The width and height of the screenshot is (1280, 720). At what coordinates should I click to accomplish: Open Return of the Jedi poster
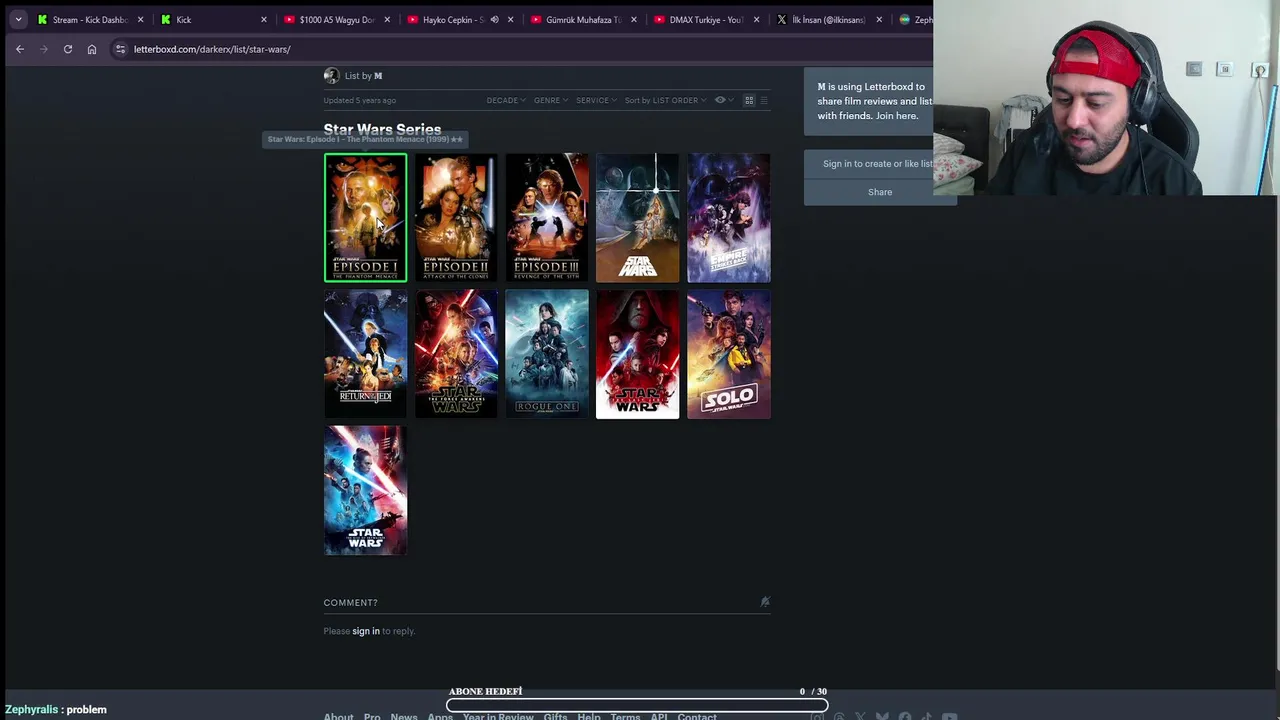[365, 354]
